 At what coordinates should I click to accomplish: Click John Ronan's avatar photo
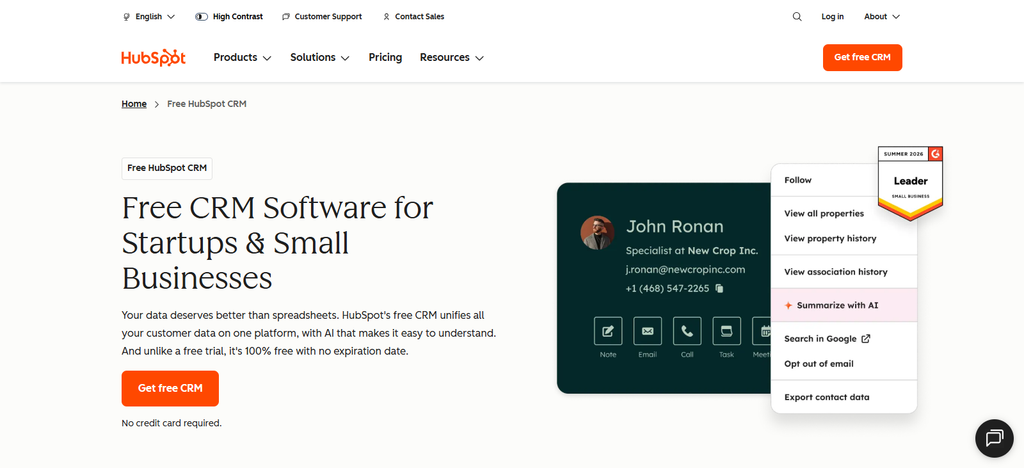(x=598, y=232)
